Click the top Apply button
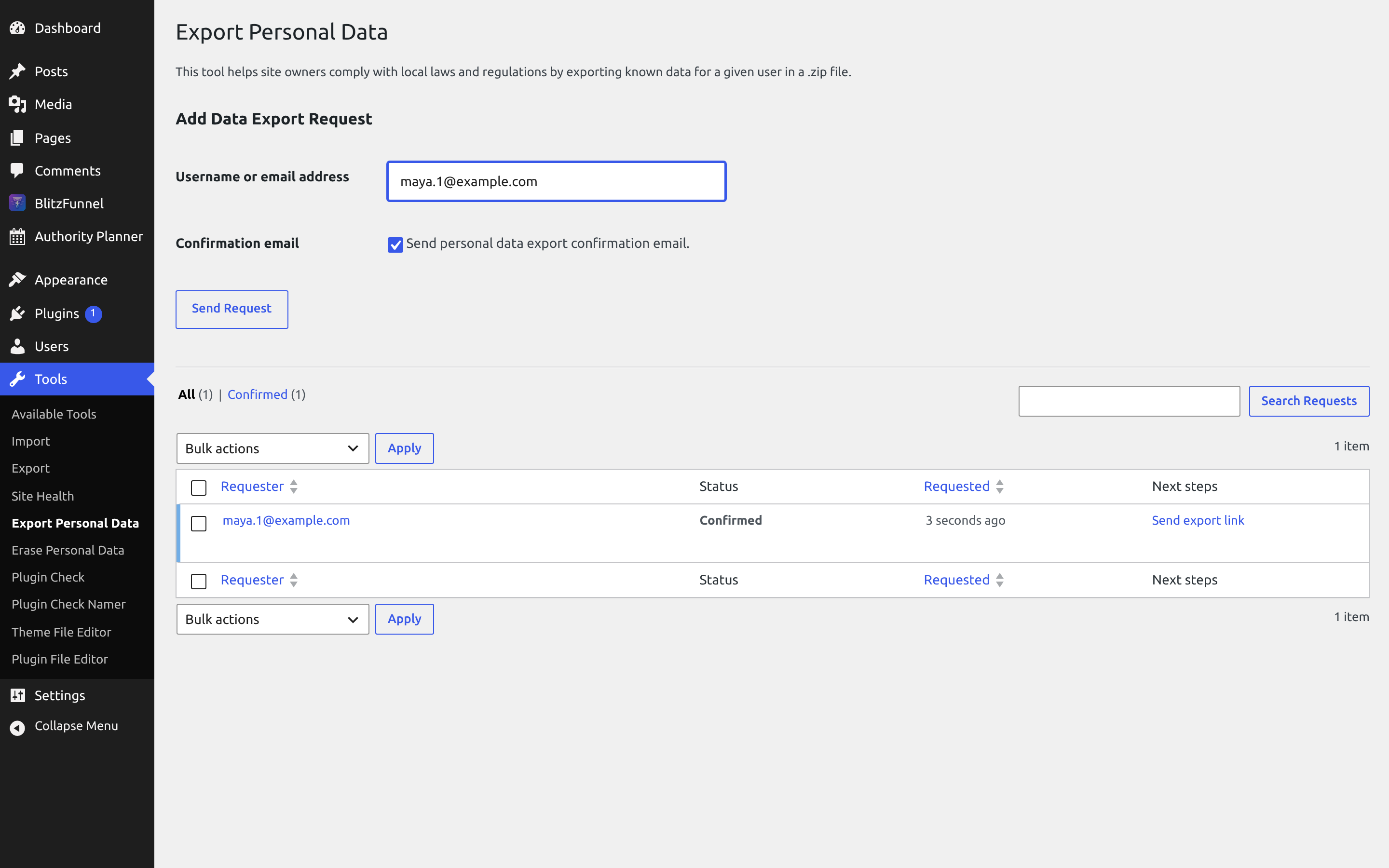 pyautogui.click(x=404, y=448)
